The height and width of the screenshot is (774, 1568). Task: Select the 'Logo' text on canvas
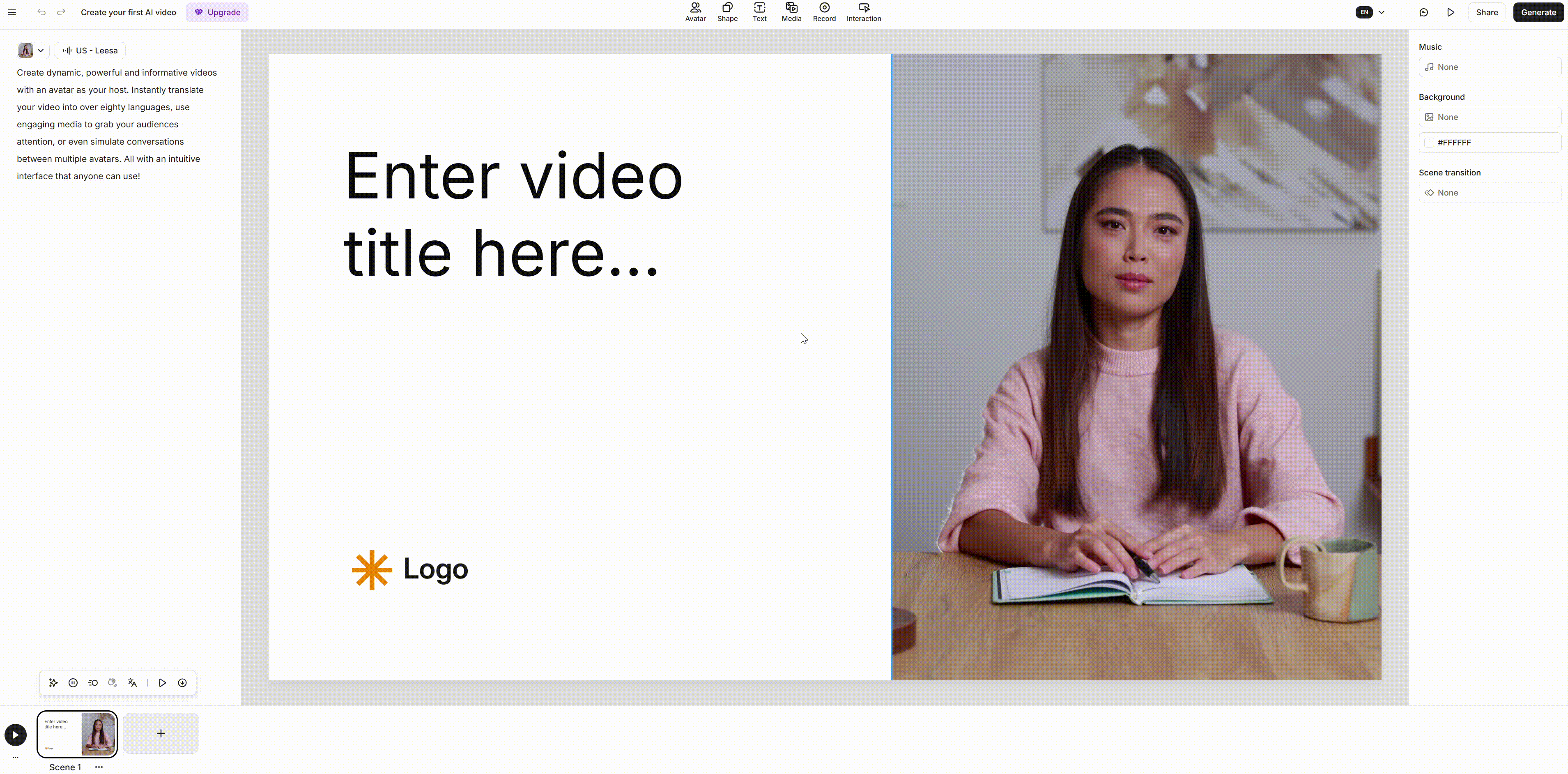435,569
